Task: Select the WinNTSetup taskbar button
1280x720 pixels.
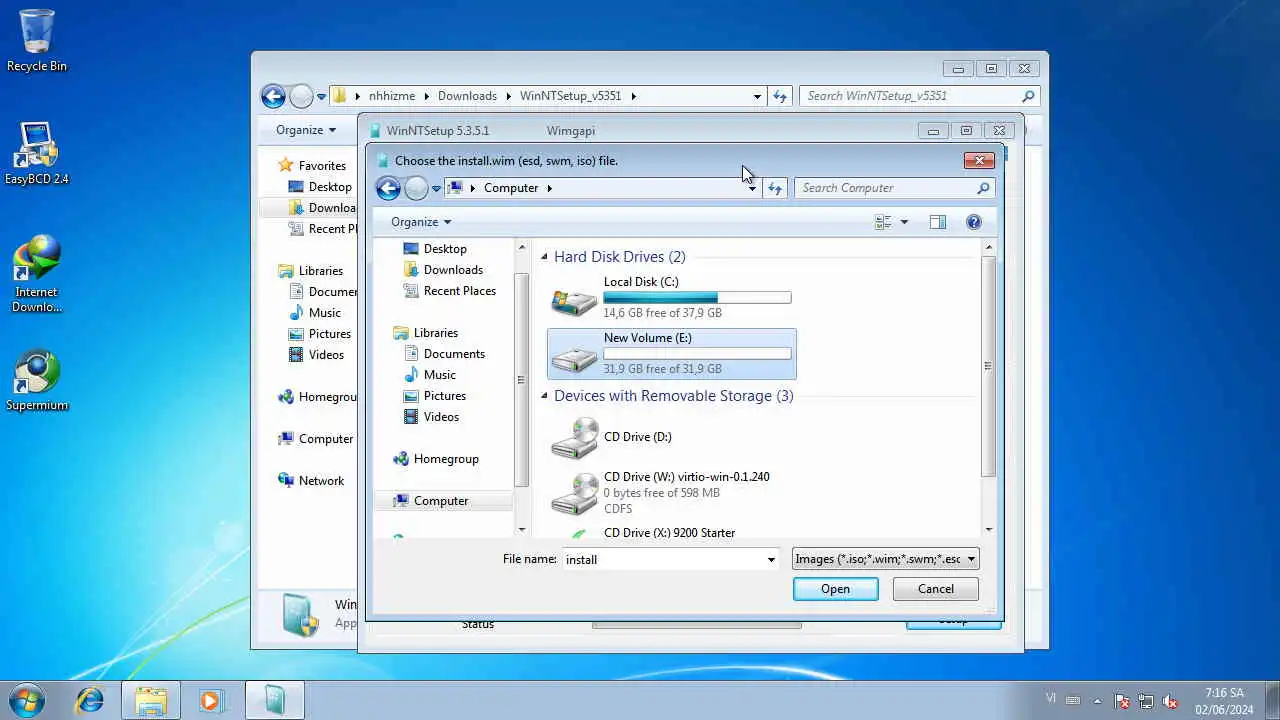Action: click(274, 700)
